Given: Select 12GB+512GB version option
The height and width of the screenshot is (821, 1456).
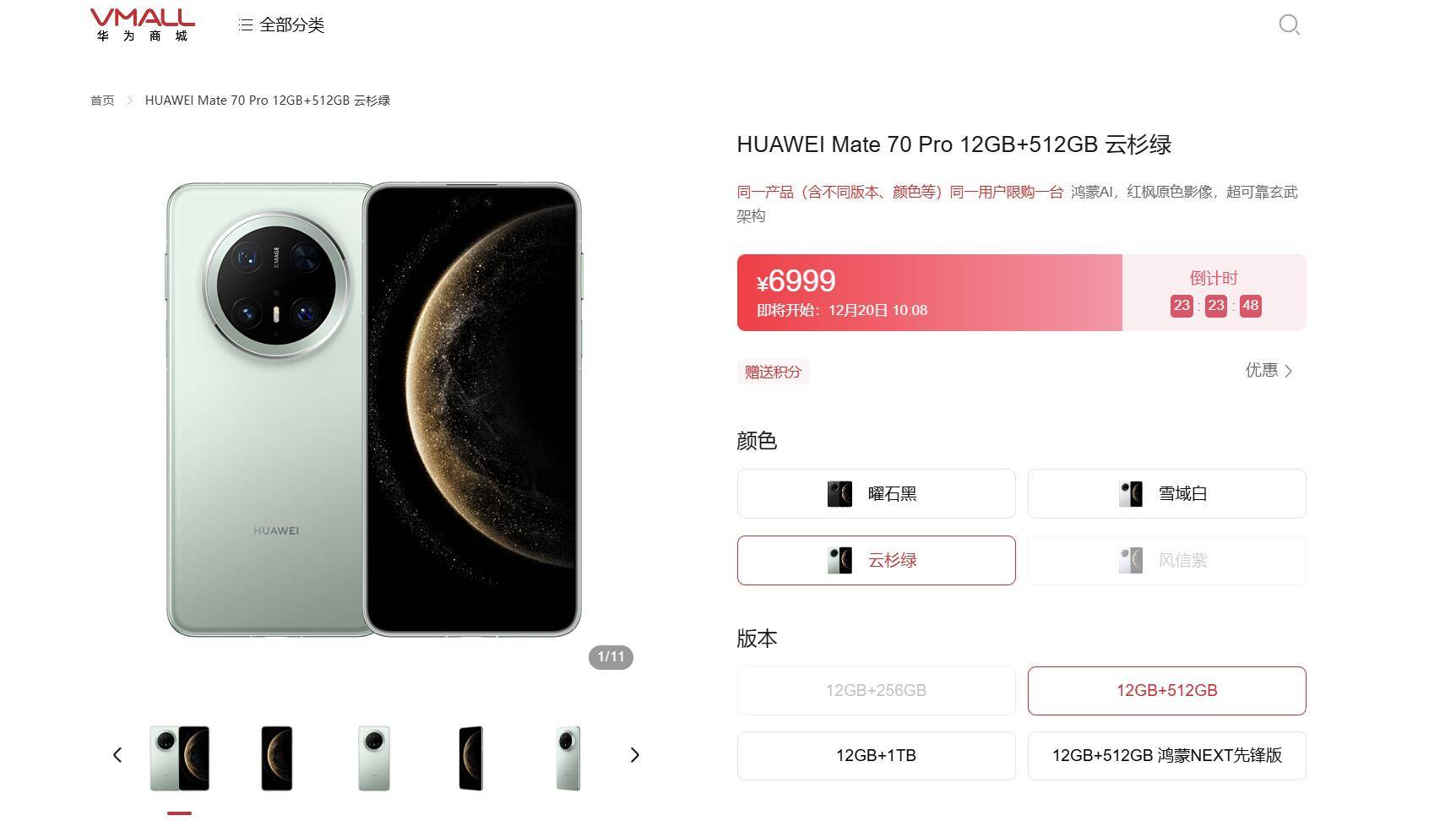Looking at the screenshot, I should tap(1166, 690).
